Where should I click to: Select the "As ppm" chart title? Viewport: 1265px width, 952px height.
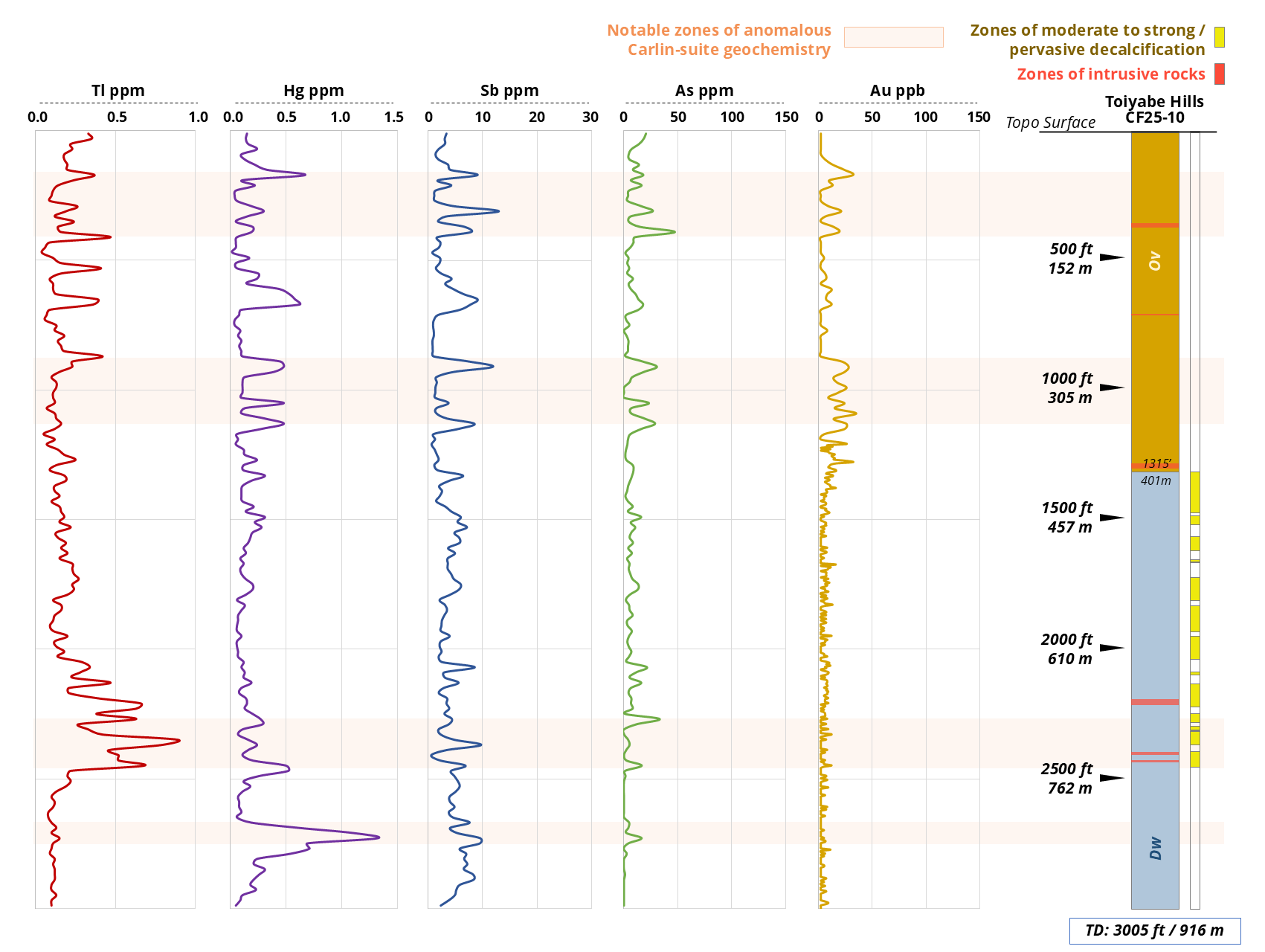[x=704, y=91]
